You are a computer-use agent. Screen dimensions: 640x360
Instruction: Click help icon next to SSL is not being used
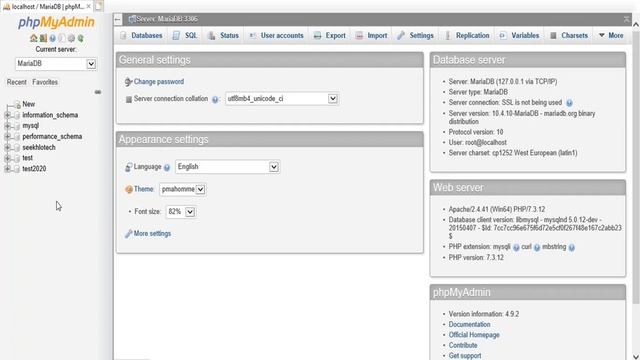click(x=569, y=103)
